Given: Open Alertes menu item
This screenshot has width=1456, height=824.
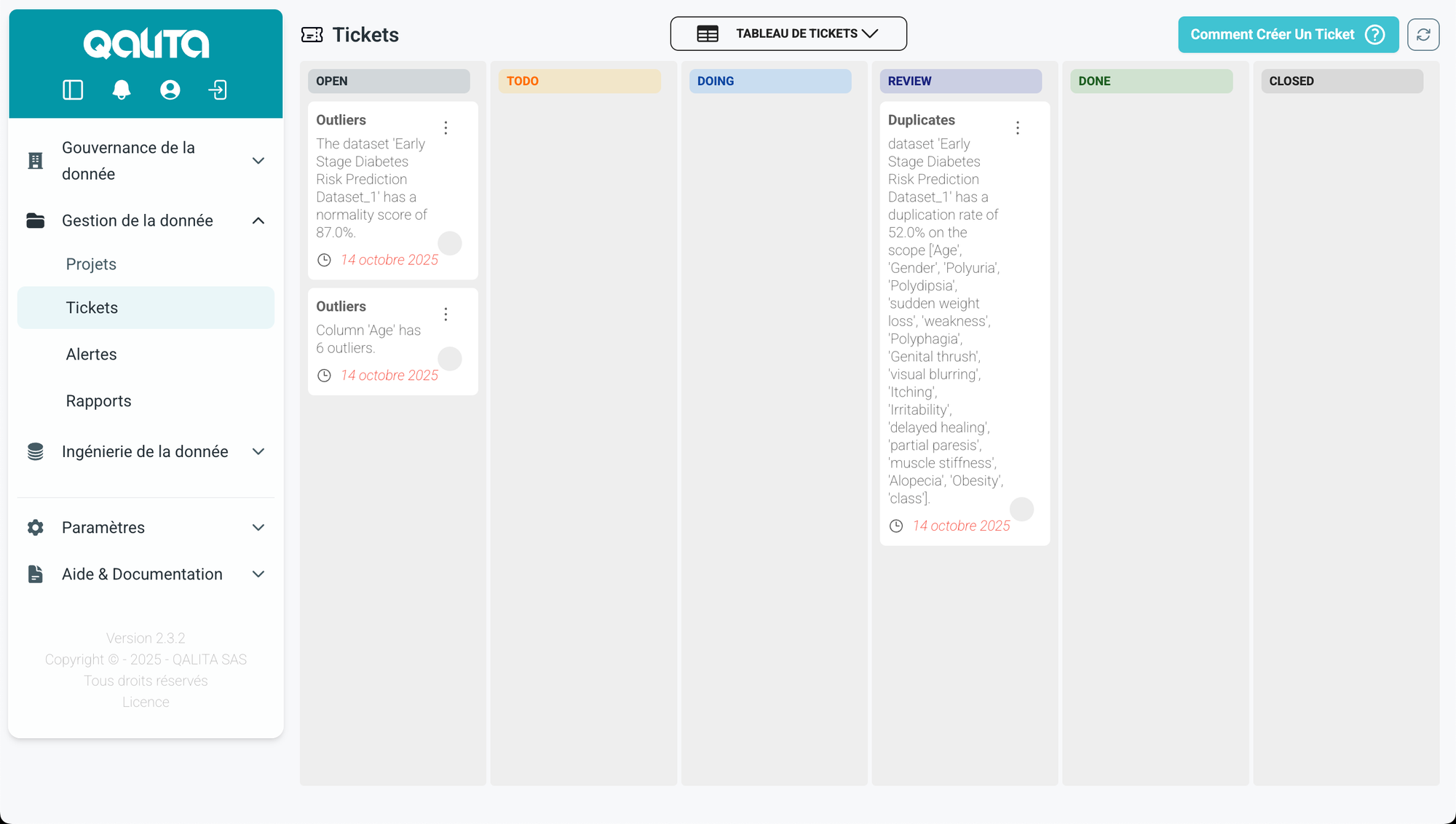Looking at the screenshot, I should [91, 354].
